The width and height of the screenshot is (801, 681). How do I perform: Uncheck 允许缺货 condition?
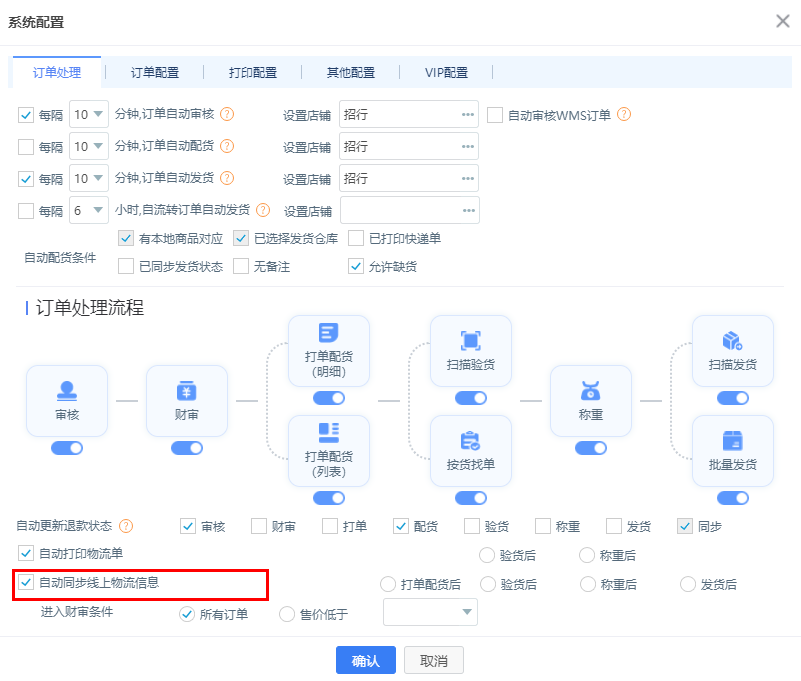(356, 266)
